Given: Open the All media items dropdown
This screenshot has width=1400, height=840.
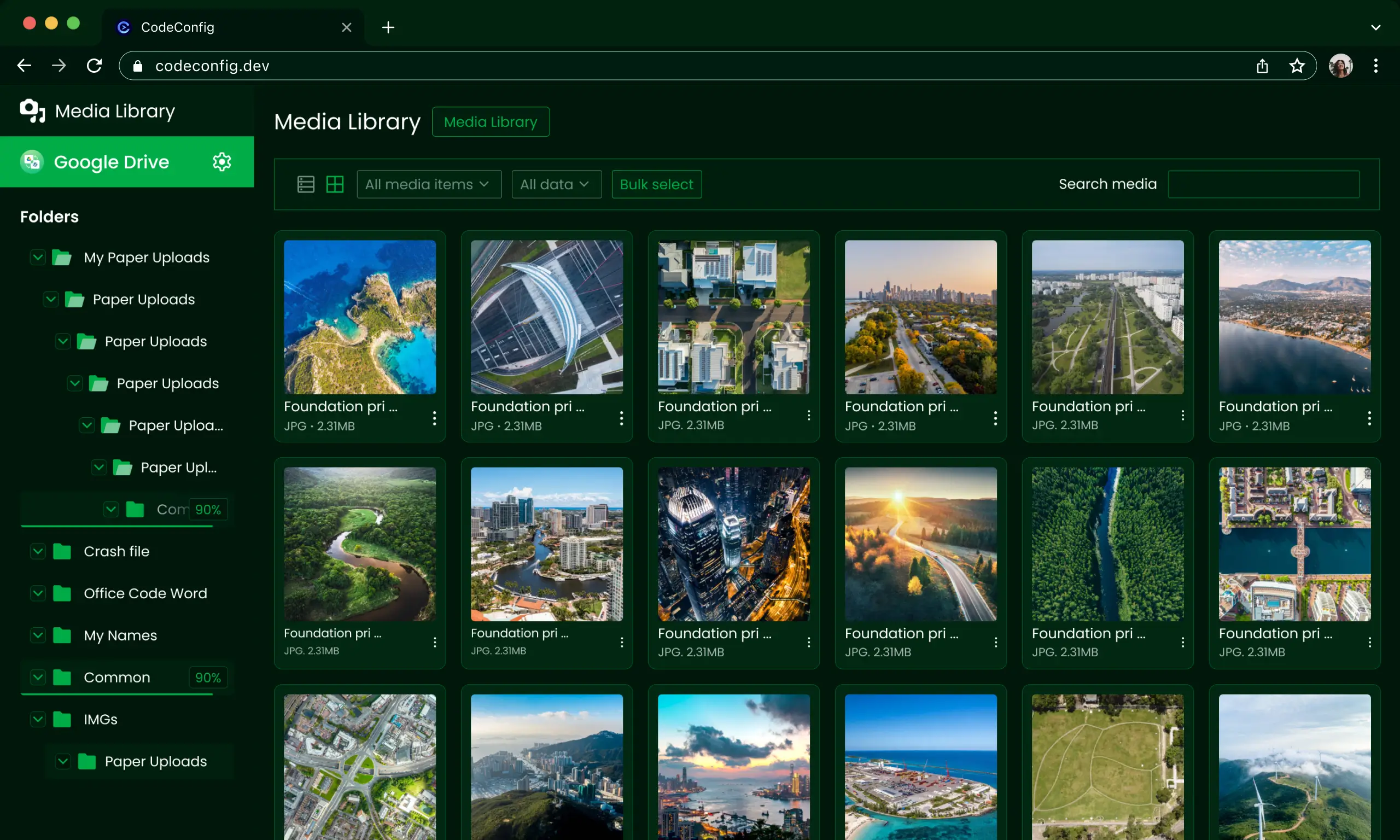Looking at the screenshot, I should [428, 184].
